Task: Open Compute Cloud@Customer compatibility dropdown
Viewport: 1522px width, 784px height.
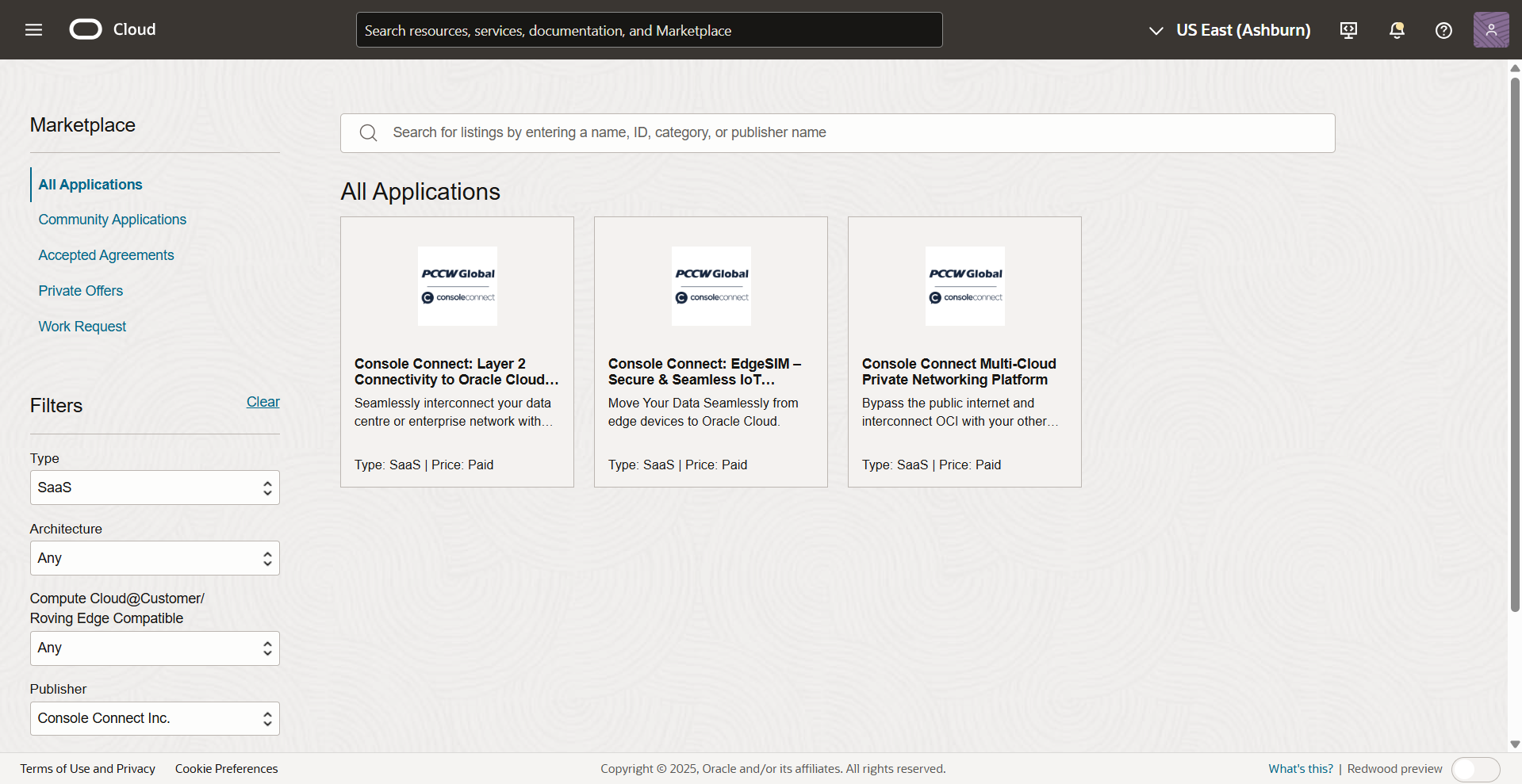Action: click(155, 648)
